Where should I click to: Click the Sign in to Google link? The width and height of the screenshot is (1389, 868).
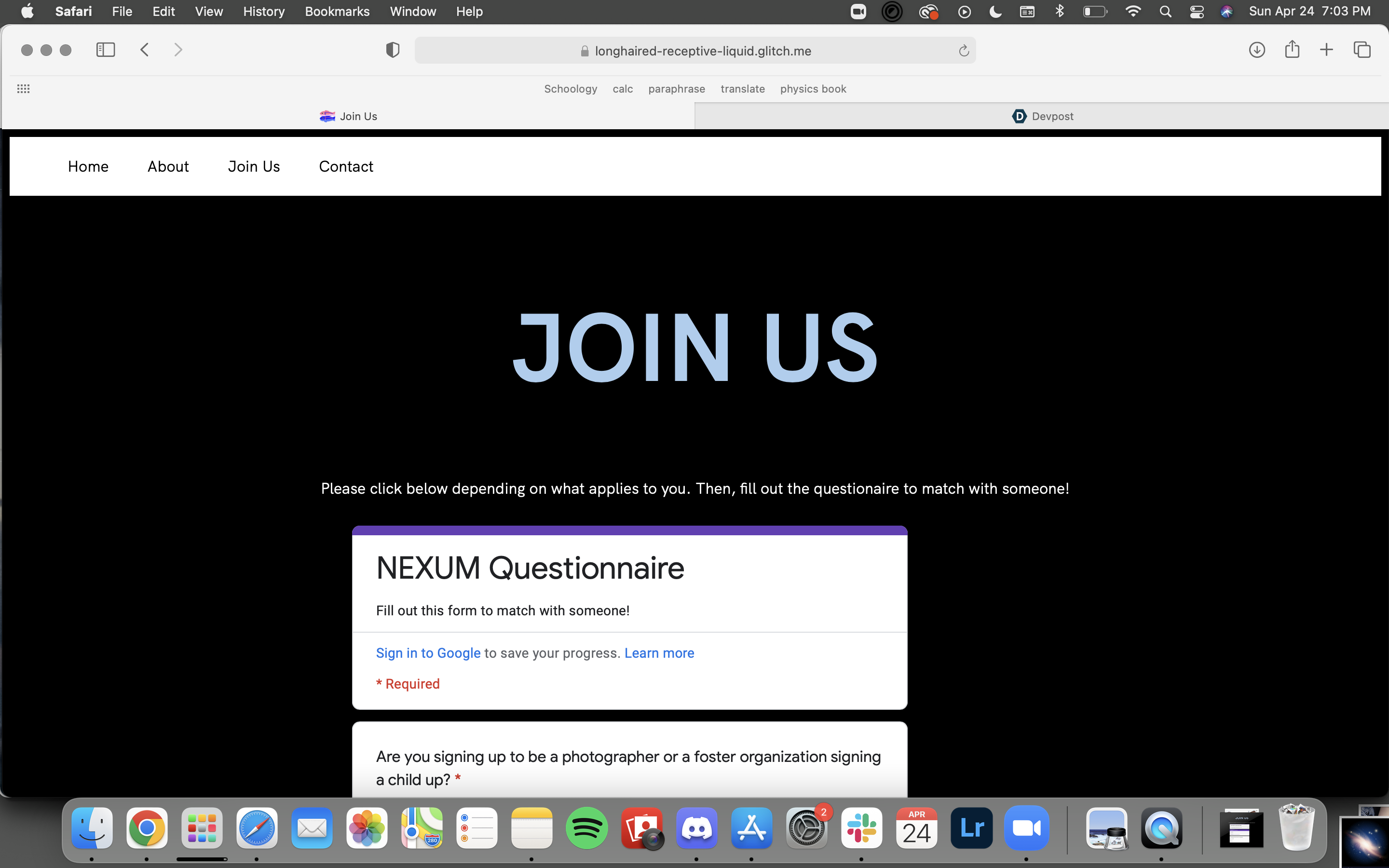(x=428, y=653)
